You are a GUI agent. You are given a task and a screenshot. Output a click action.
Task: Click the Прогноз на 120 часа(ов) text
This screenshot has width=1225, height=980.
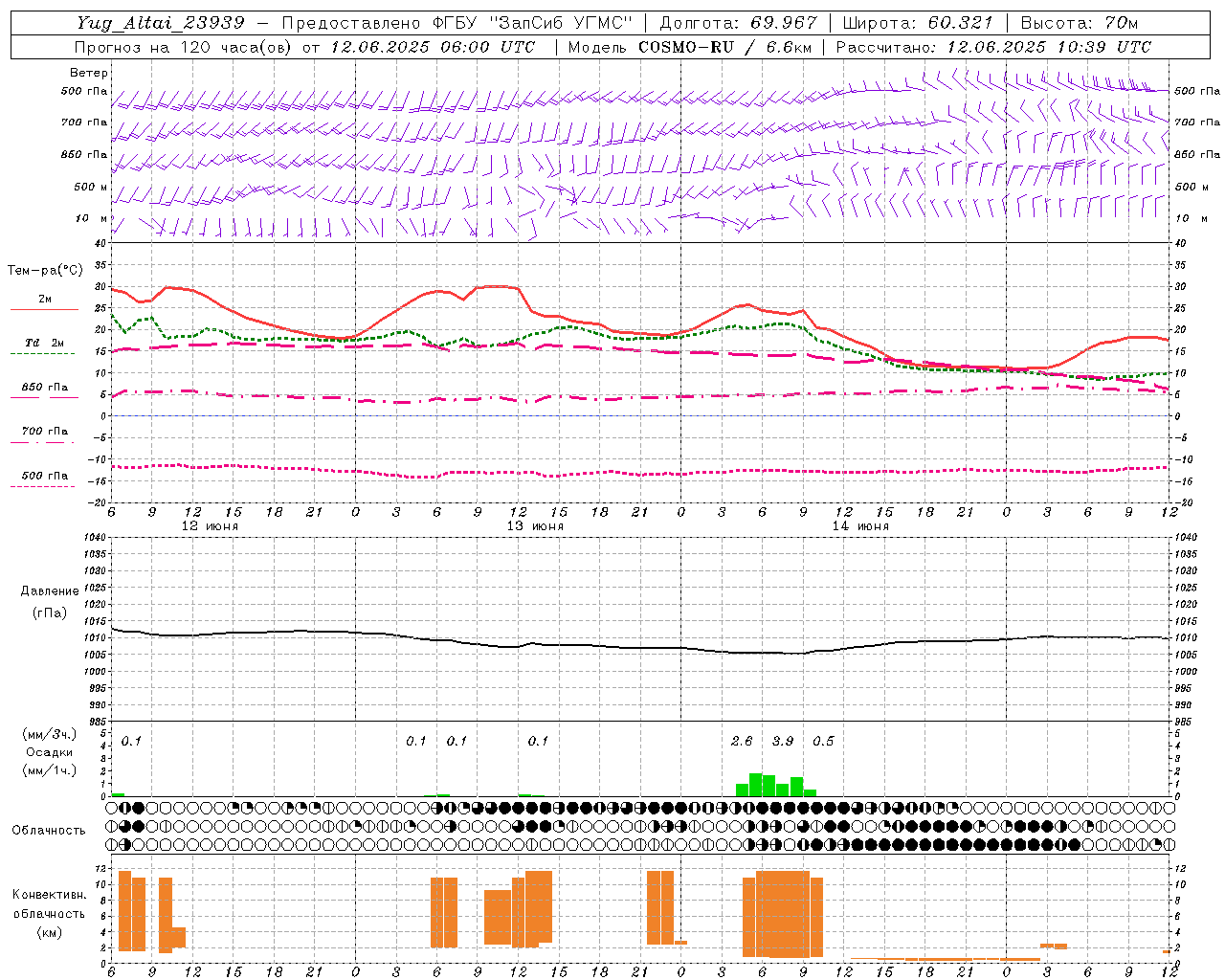pos(184,47)
